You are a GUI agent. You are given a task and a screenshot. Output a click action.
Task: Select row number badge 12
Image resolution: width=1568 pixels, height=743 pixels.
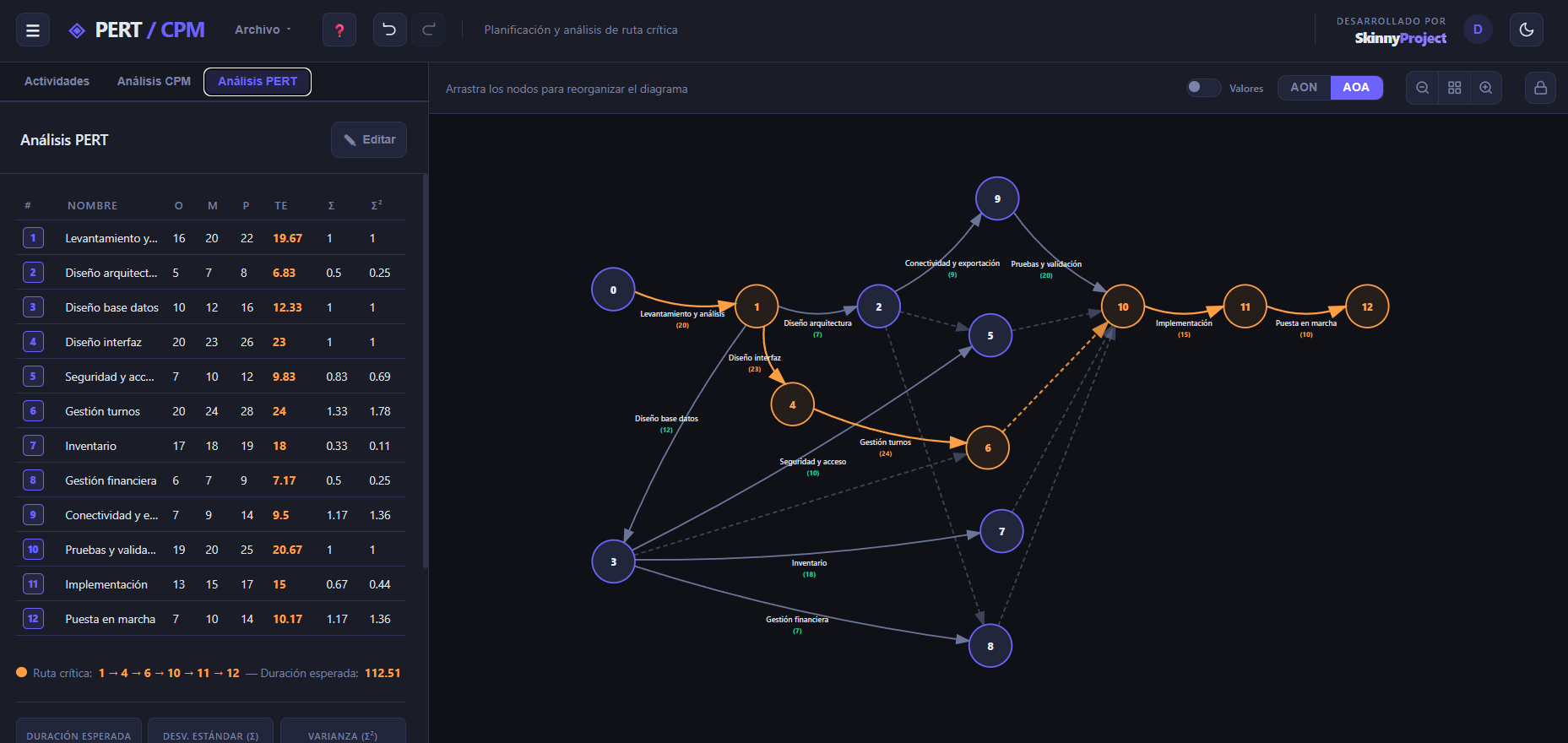[33, 619]
